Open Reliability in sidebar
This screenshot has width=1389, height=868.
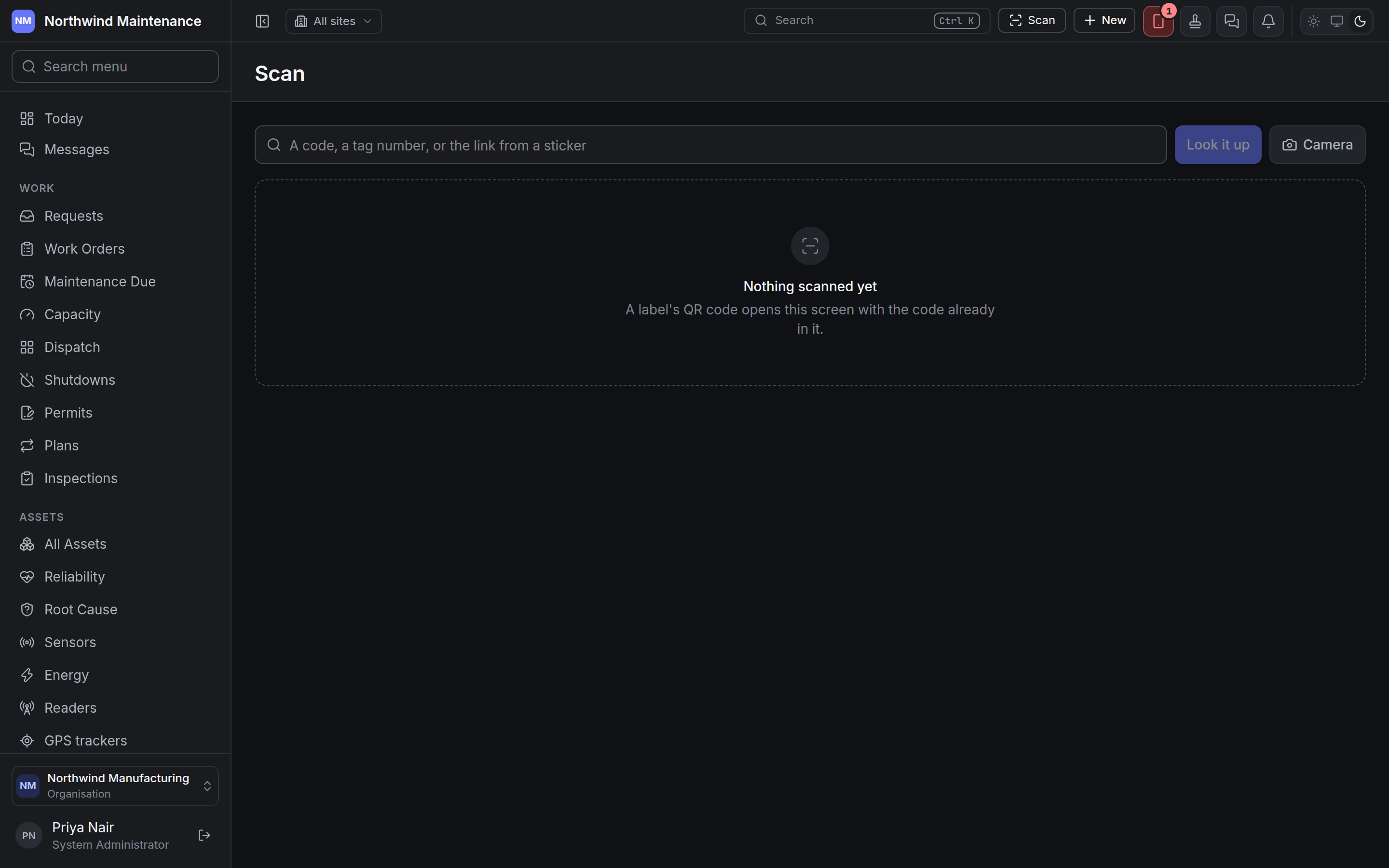(115, 576)
